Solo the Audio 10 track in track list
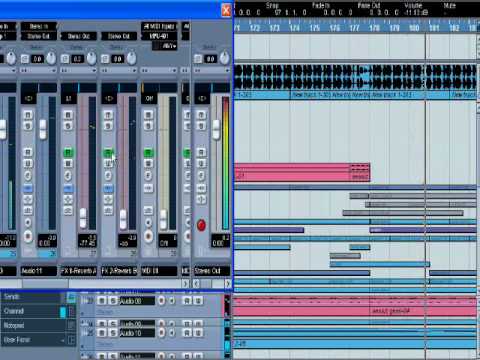480x360 pixels. pos(113,333)
